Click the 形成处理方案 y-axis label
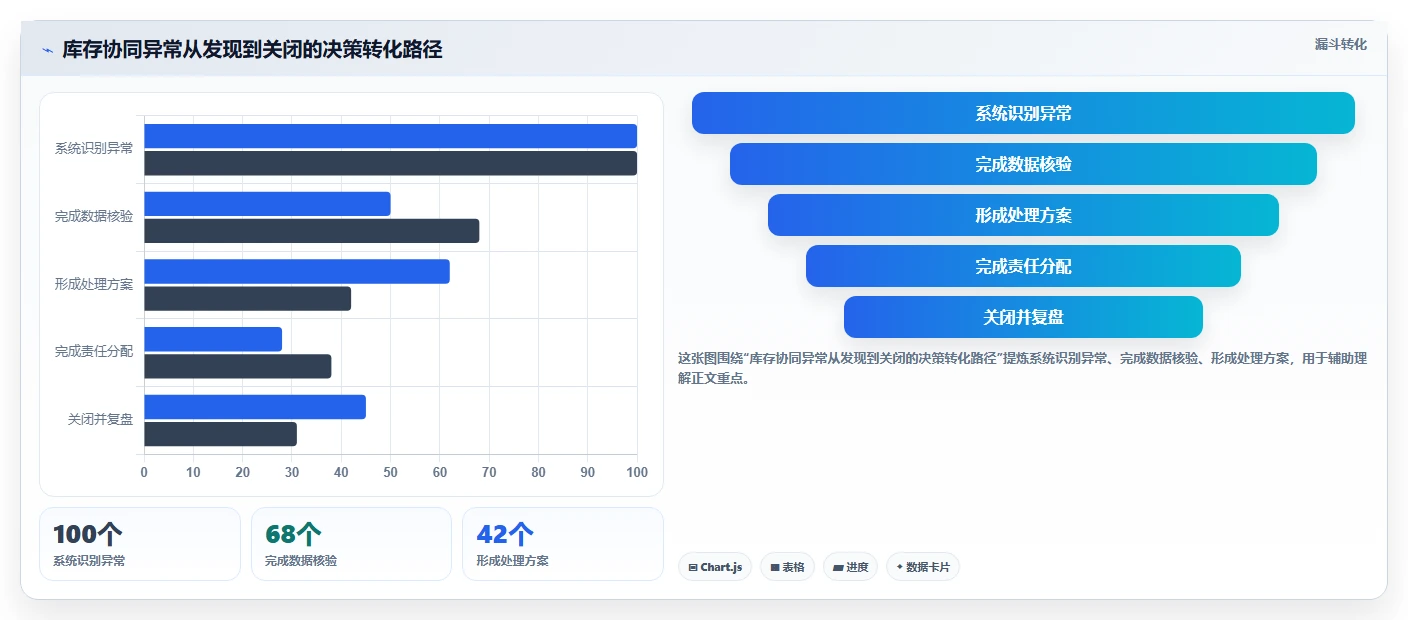The width and height of the screenshot is (1408, 620). click(94, 284)
